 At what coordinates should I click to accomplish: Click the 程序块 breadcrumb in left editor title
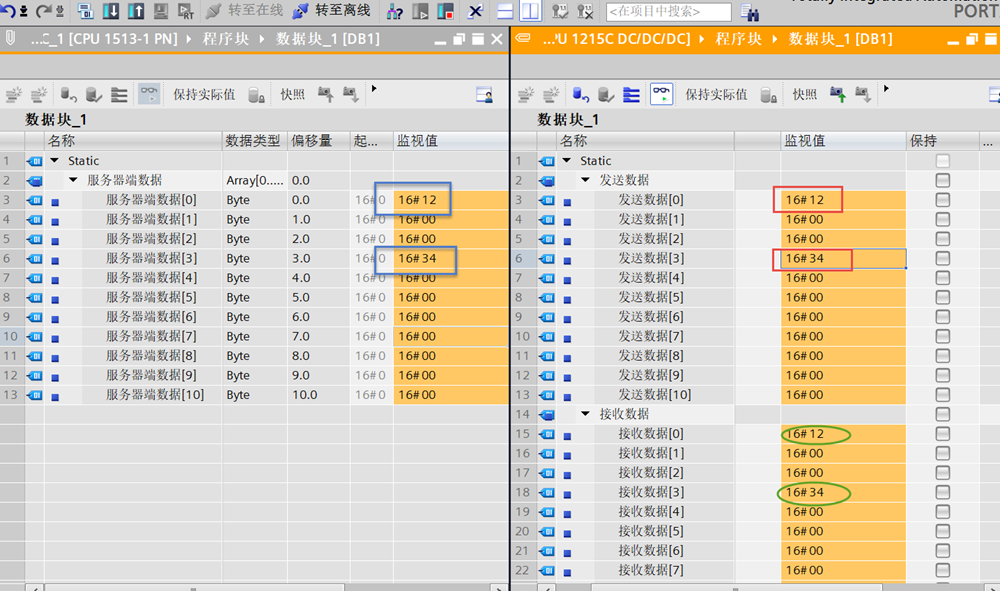(221, 39)
